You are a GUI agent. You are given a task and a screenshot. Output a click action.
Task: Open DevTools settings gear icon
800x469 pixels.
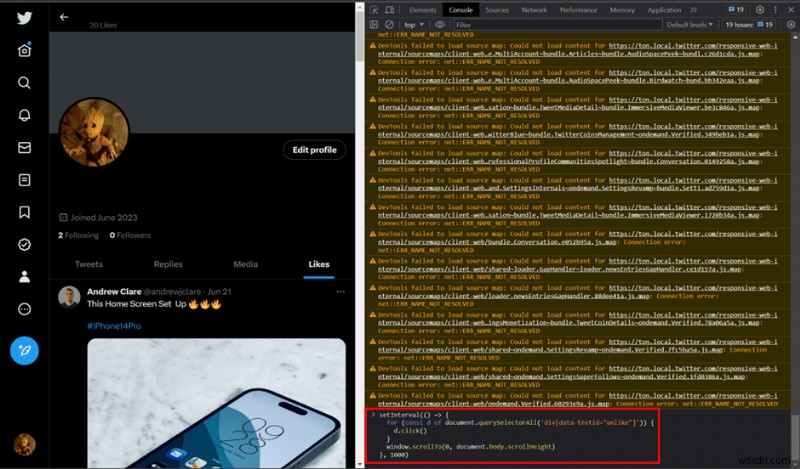click(x=760, y=10)
